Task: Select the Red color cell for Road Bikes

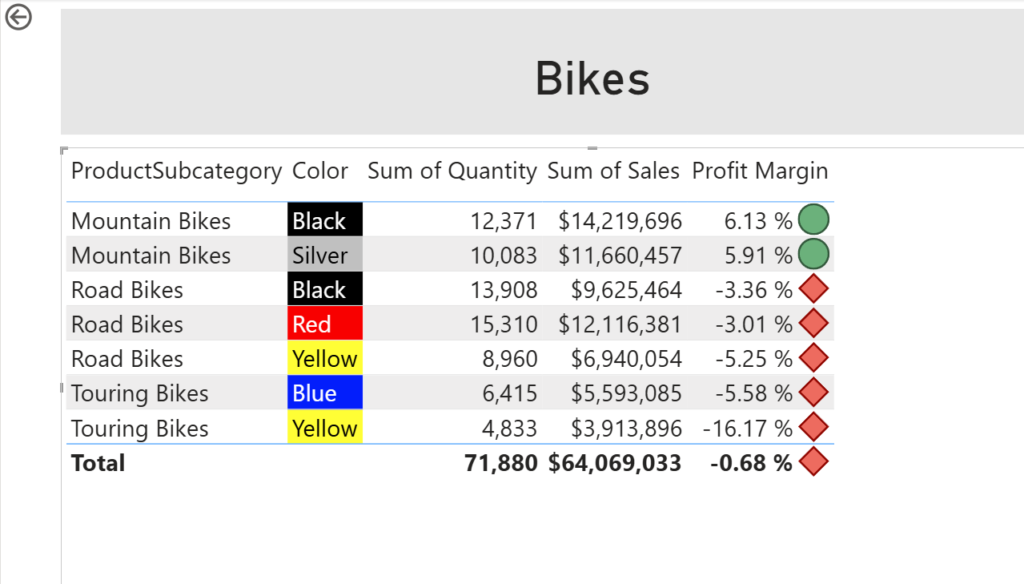Action: tap(324, 324)
